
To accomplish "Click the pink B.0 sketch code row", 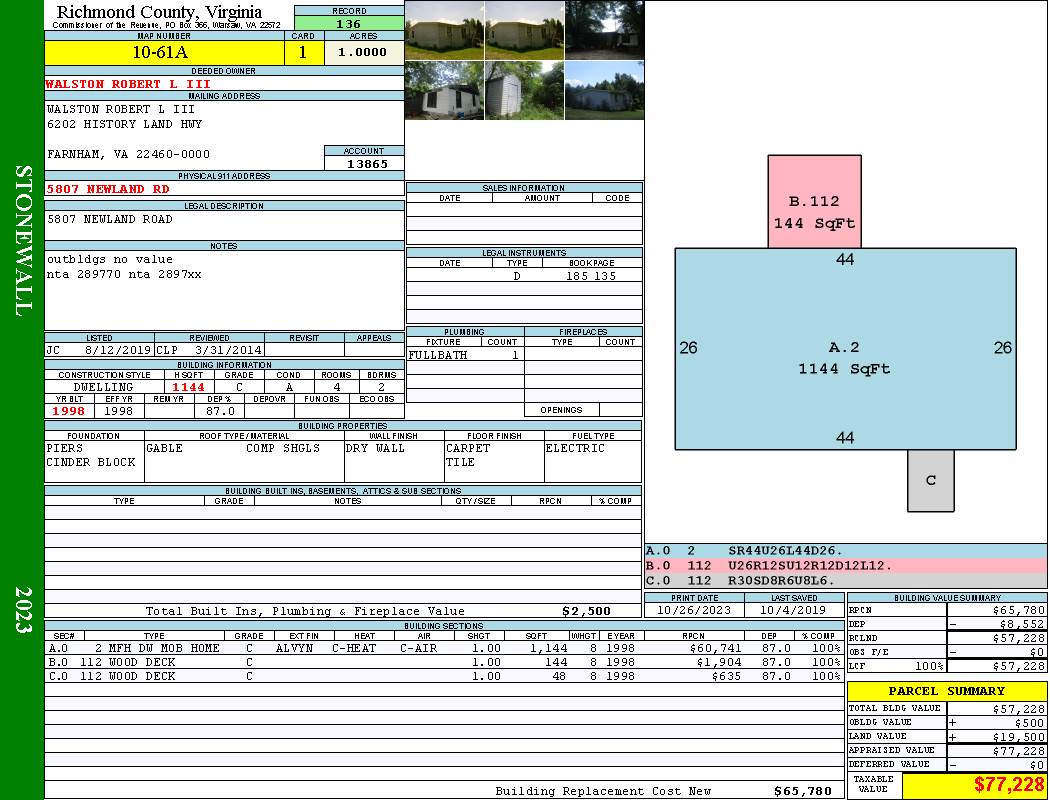I will tap(845, 565).
